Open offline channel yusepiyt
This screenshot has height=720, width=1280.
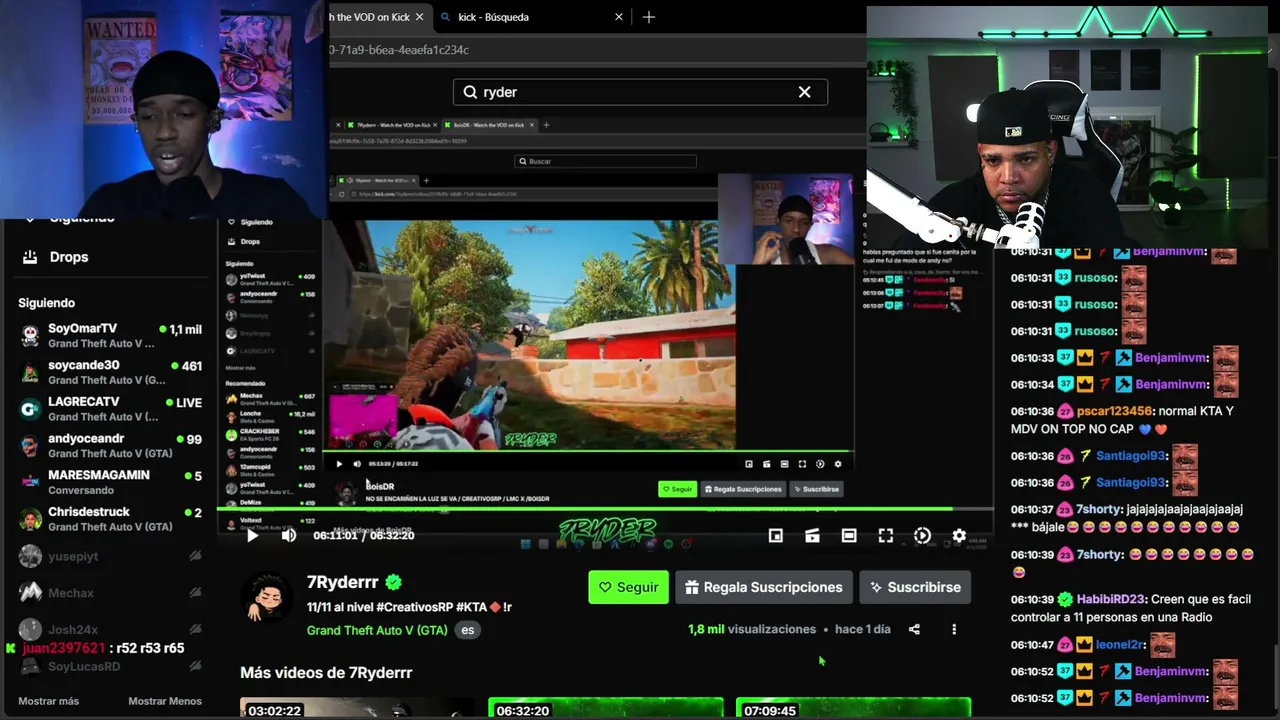110,556
